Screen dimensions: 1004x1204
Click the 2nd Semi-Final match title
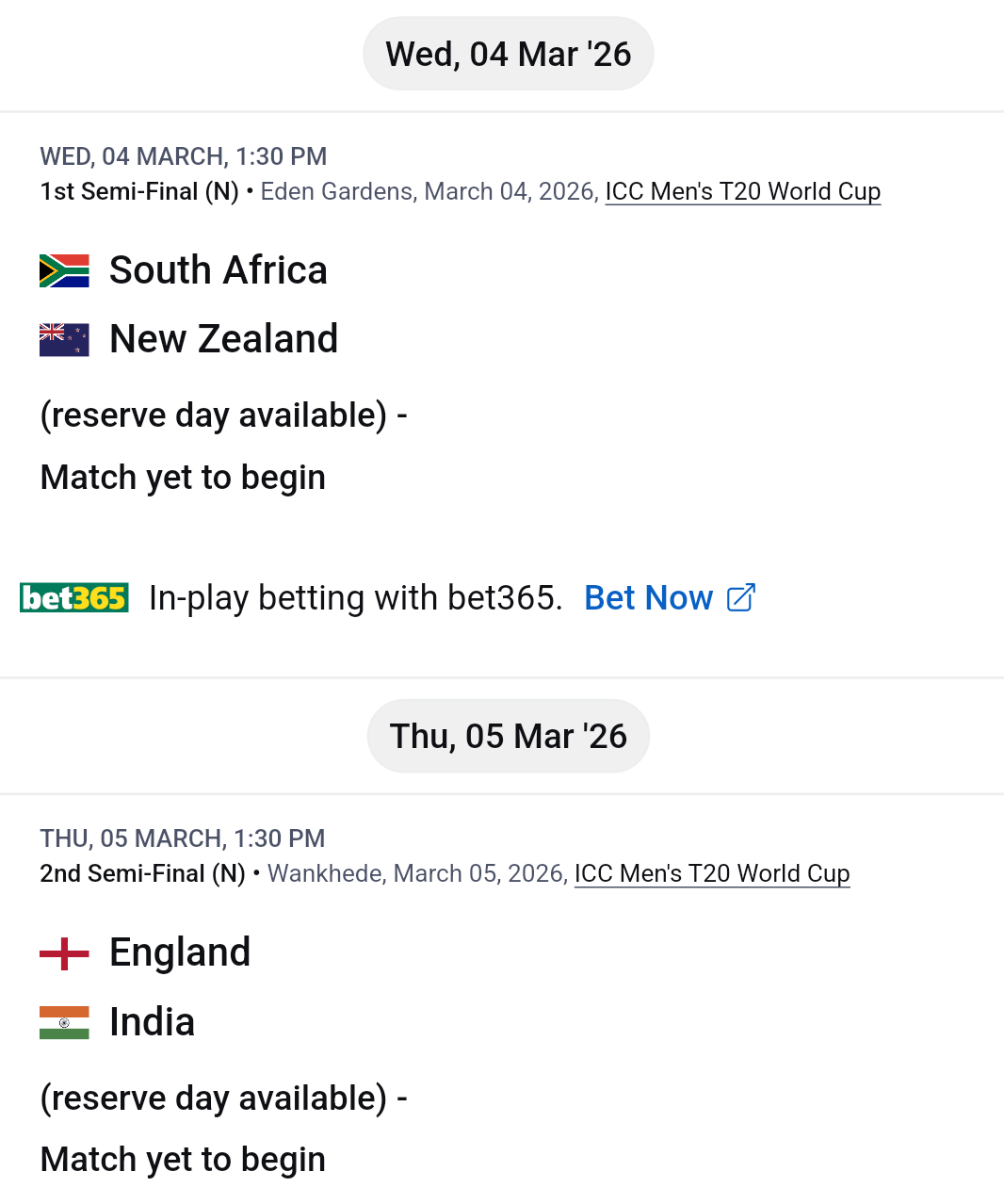click(x=142, y=874)
